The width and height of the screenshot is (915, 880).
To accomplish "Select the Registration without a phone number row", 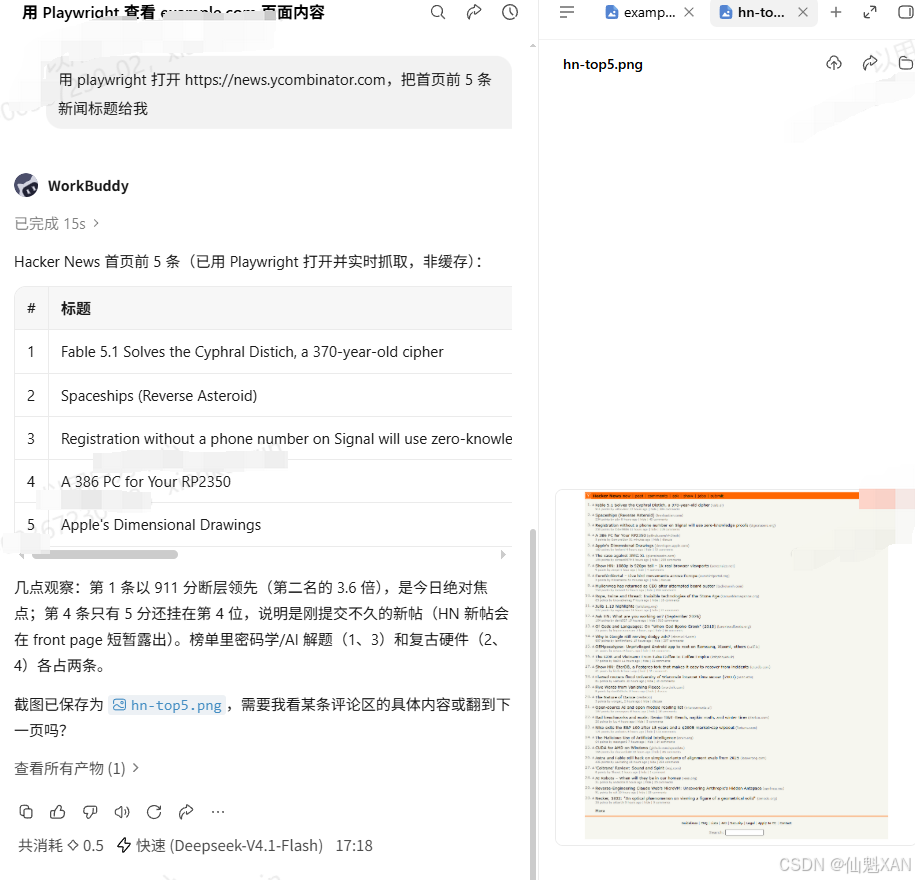I will click(263, 439).
